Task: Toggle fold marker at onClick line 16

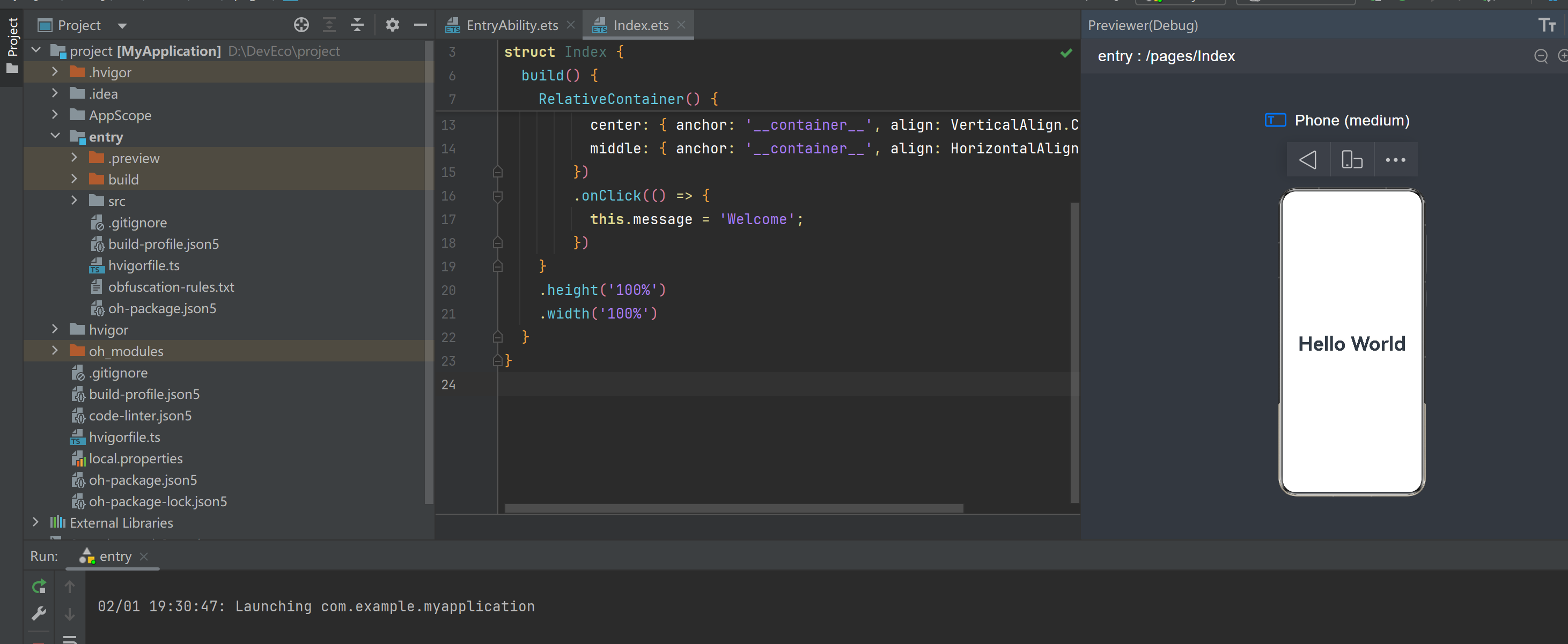Action: click(x=497, y=196)
